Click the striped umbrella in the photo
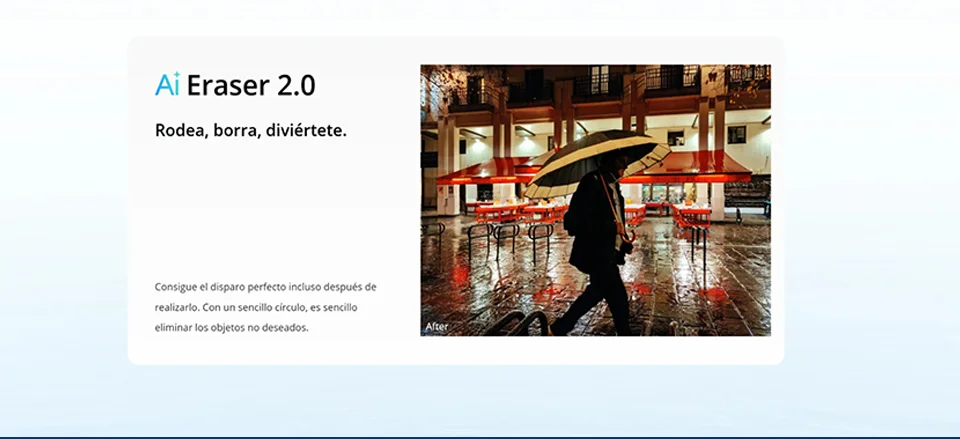Screen dimensions: 960x439 pos(597,160)
